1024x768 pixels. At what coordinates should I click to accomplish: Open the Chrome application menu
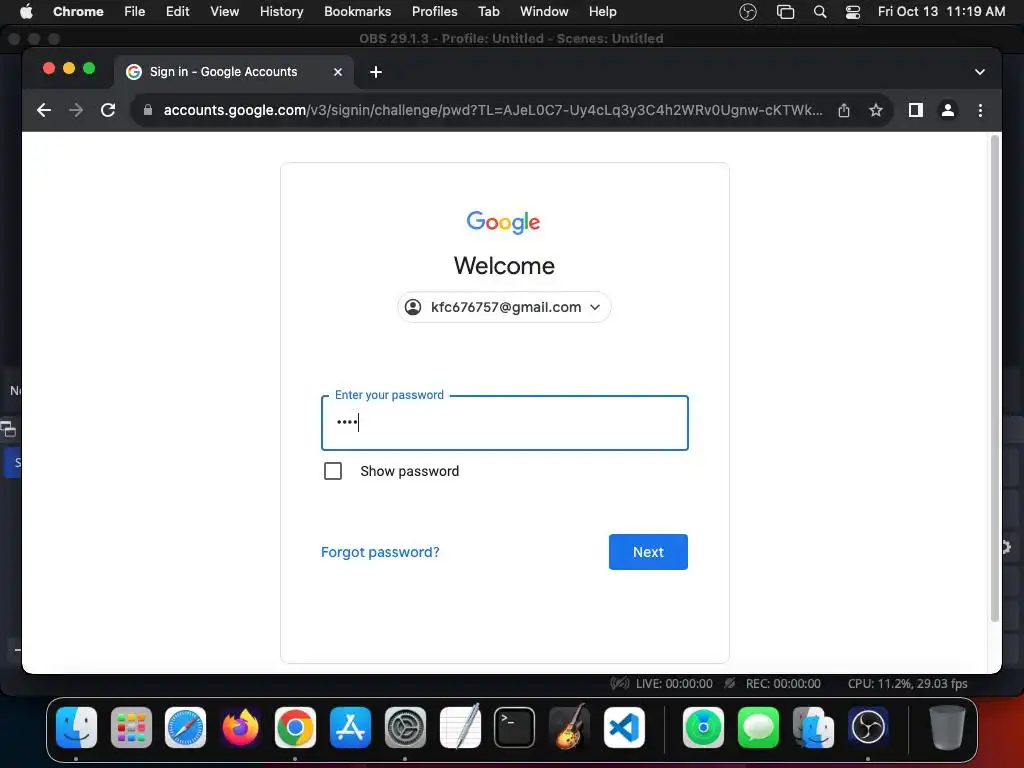[78, 11]
